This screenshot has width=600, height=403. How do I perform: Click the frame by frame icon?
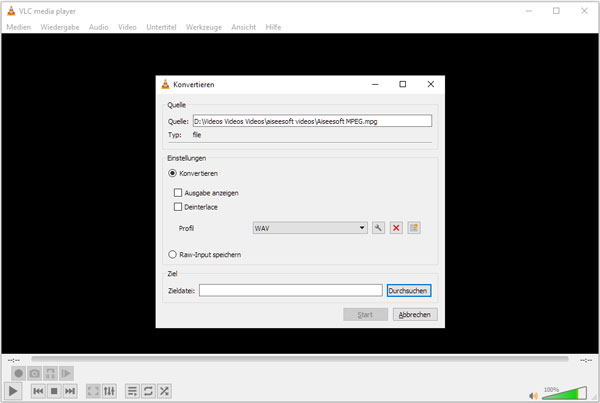coord(66,373)
